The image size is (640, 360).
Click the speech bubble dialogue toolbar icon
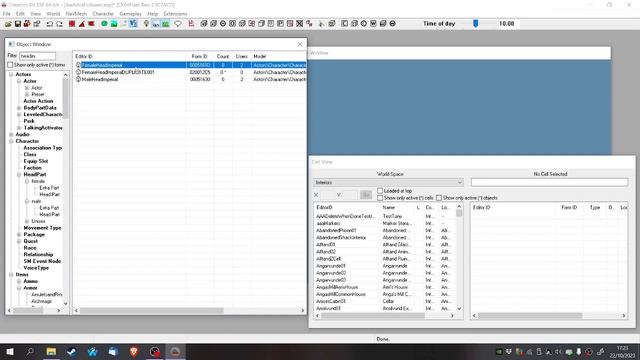[x=178, y=24]
